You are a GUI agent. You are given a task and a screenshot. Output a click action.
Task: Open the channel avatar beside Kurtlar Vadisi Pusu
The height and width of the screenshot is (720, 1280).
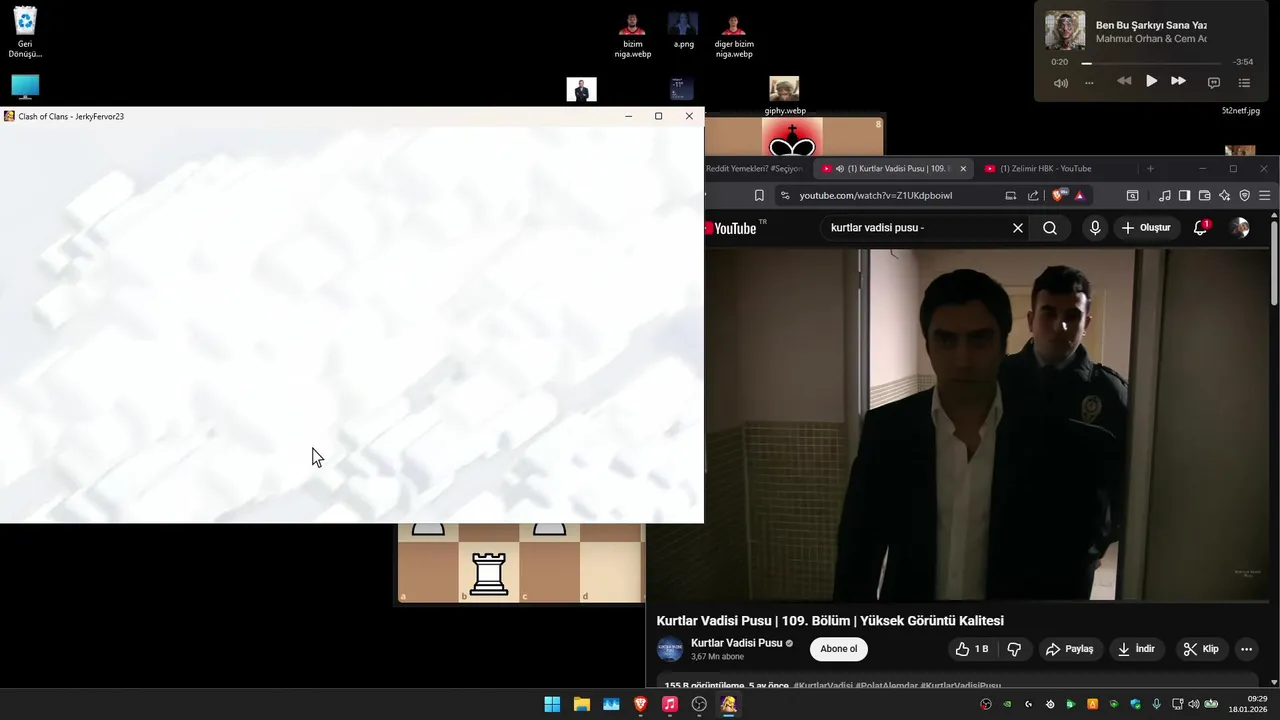[670, 649]
